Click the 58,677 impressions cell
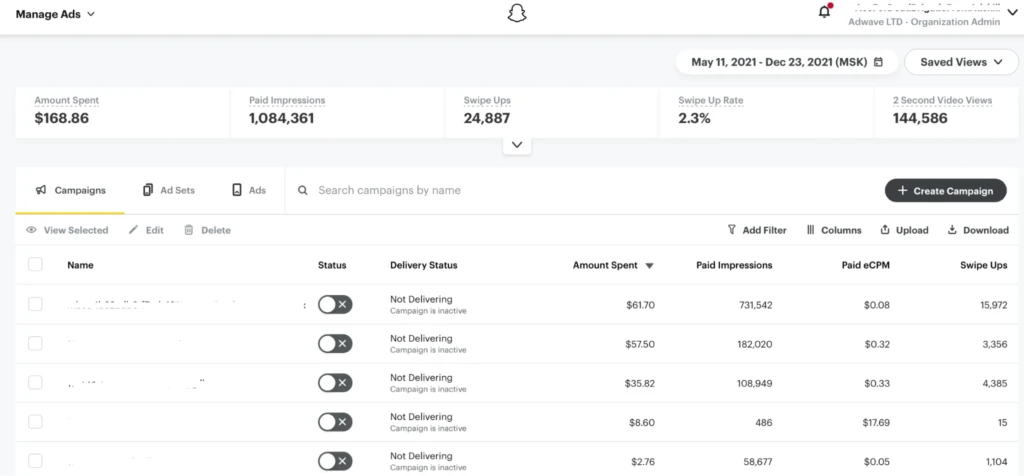 click(x=758, y=462)
